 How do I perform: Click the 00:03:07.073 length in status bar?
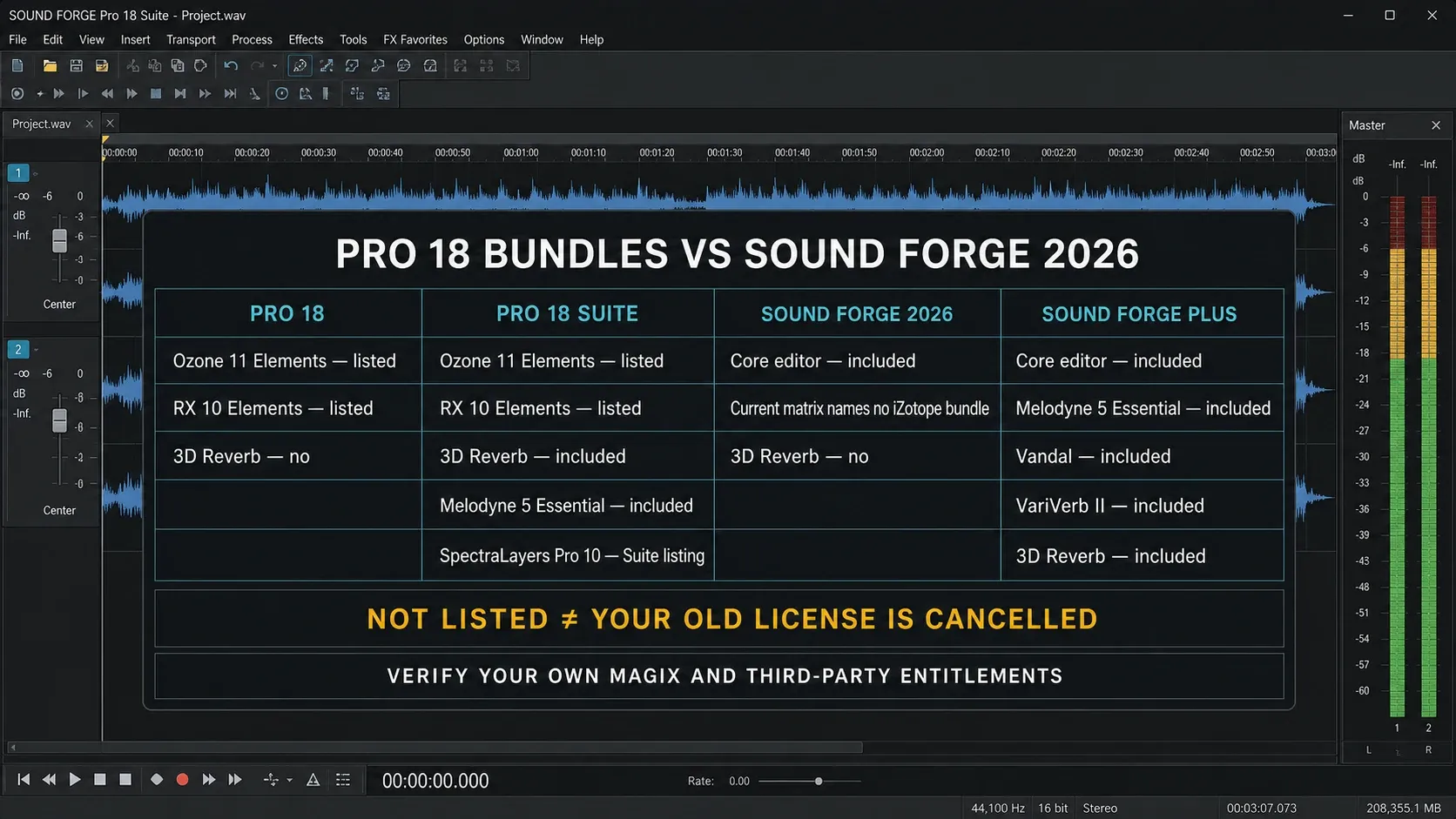coord(1262,808)
